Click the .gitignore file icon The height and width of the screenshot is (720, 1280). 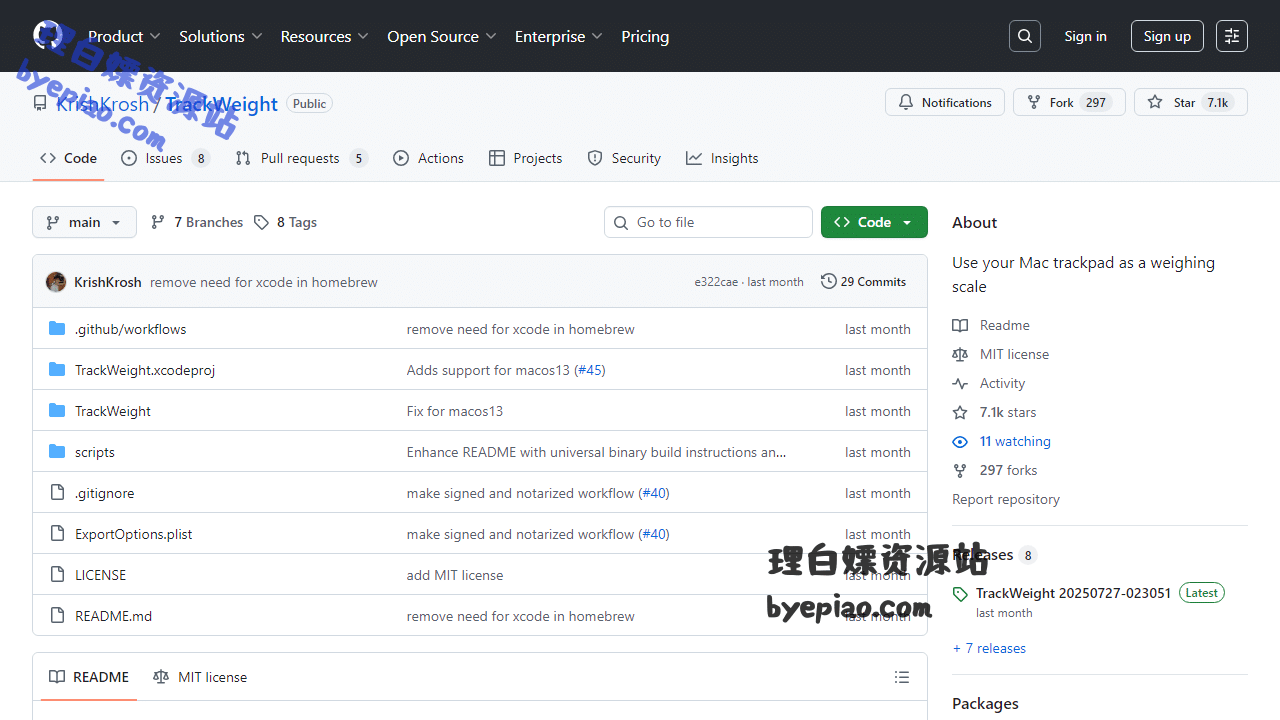coord(57,493)
